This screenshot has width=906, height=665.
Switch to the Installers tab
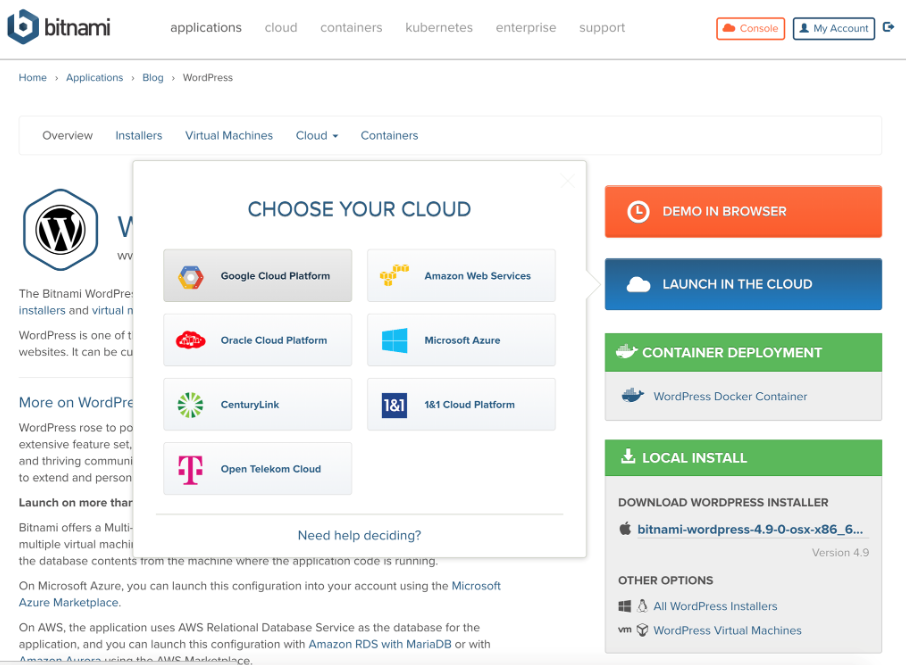(138, 135)
